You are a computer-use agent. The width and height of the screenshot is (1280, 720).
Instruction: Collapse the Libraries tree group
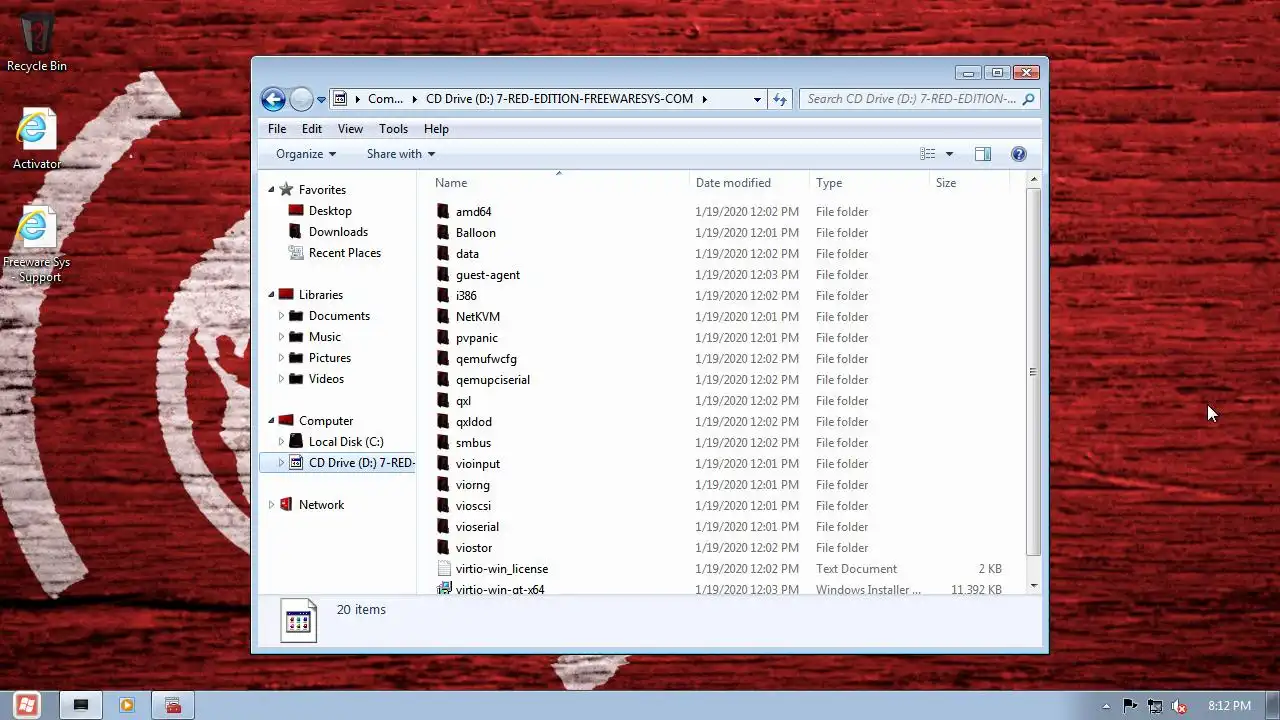[x=271, y=294]
